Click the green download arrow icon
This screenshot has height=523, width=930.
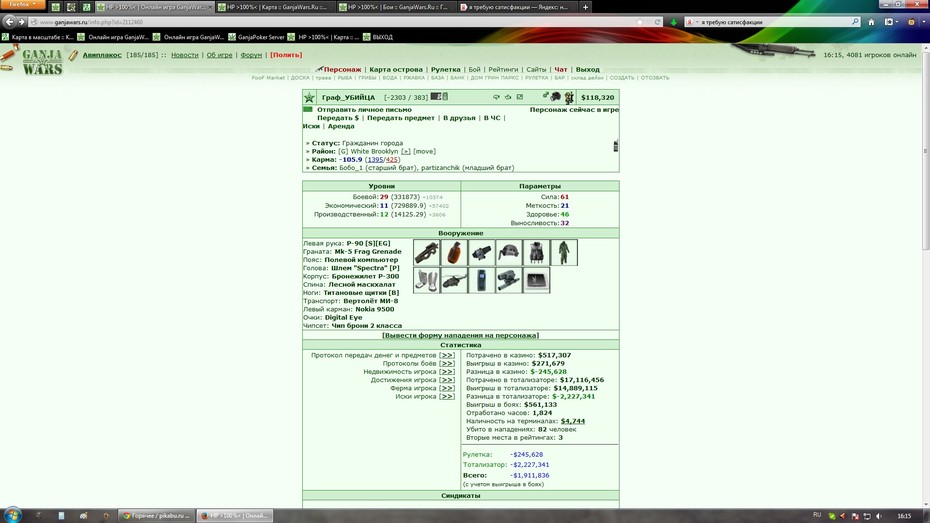coord(673,22)
